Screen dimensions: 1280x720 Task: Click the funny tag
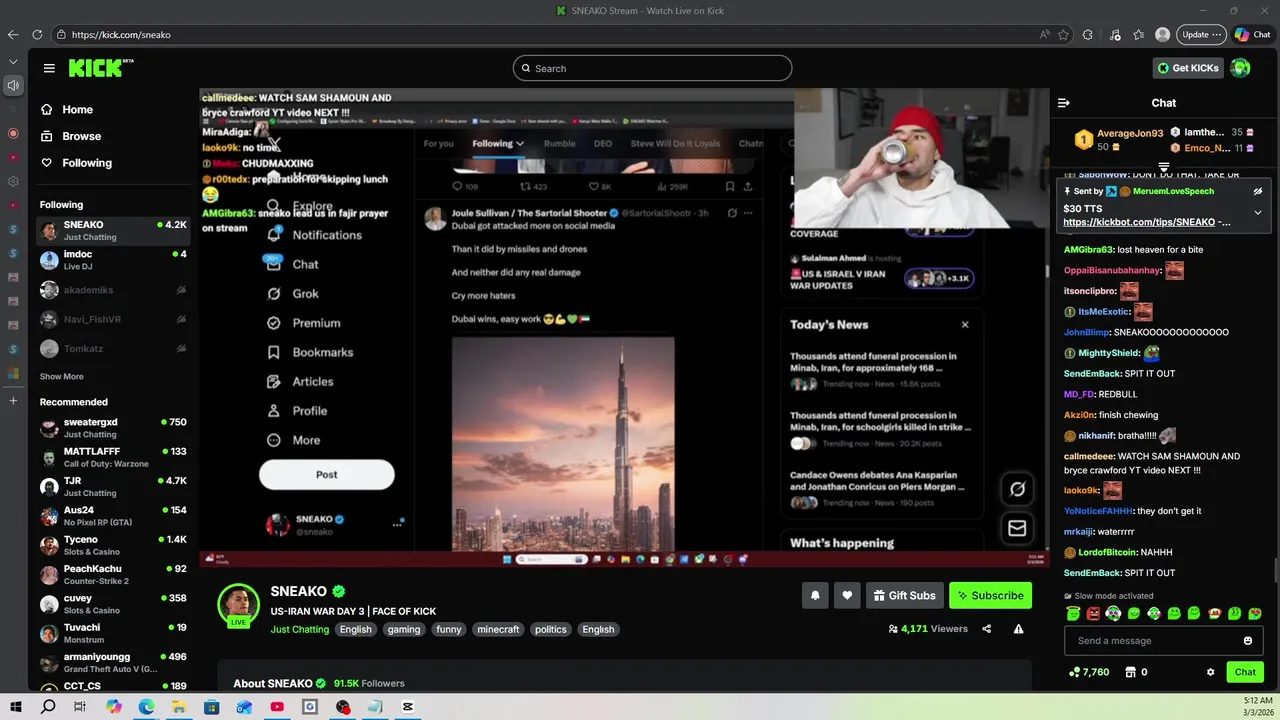tap(449, 629)
